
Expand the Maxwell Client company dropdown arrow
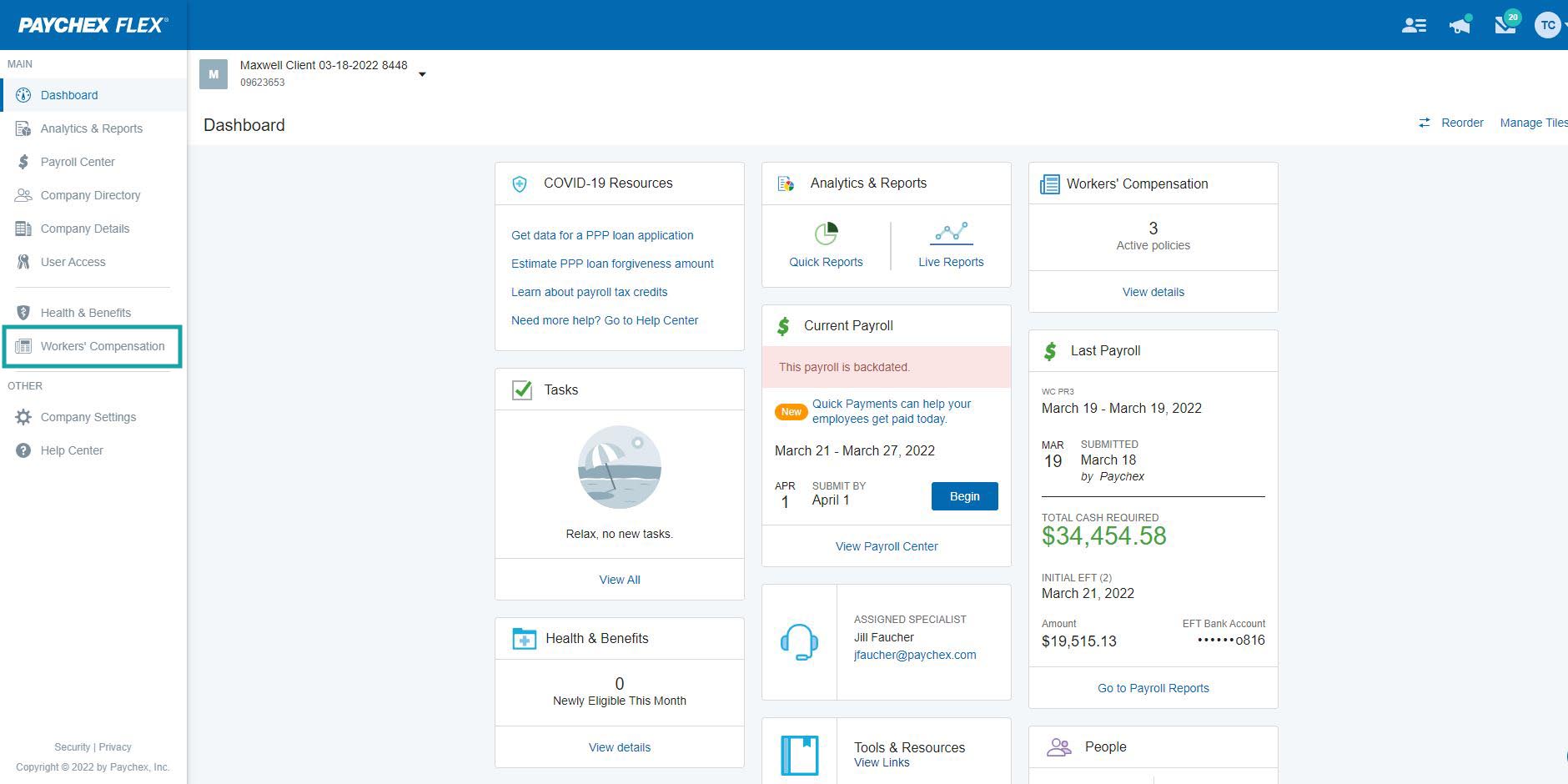pyautogui.click(x=422, y=74)
